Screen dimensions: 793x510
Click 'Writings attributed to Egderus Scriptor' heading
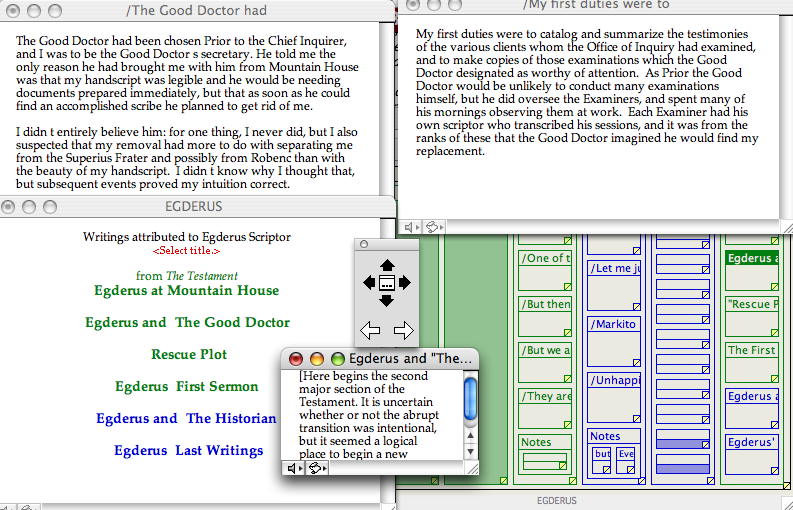click(187, 237)
